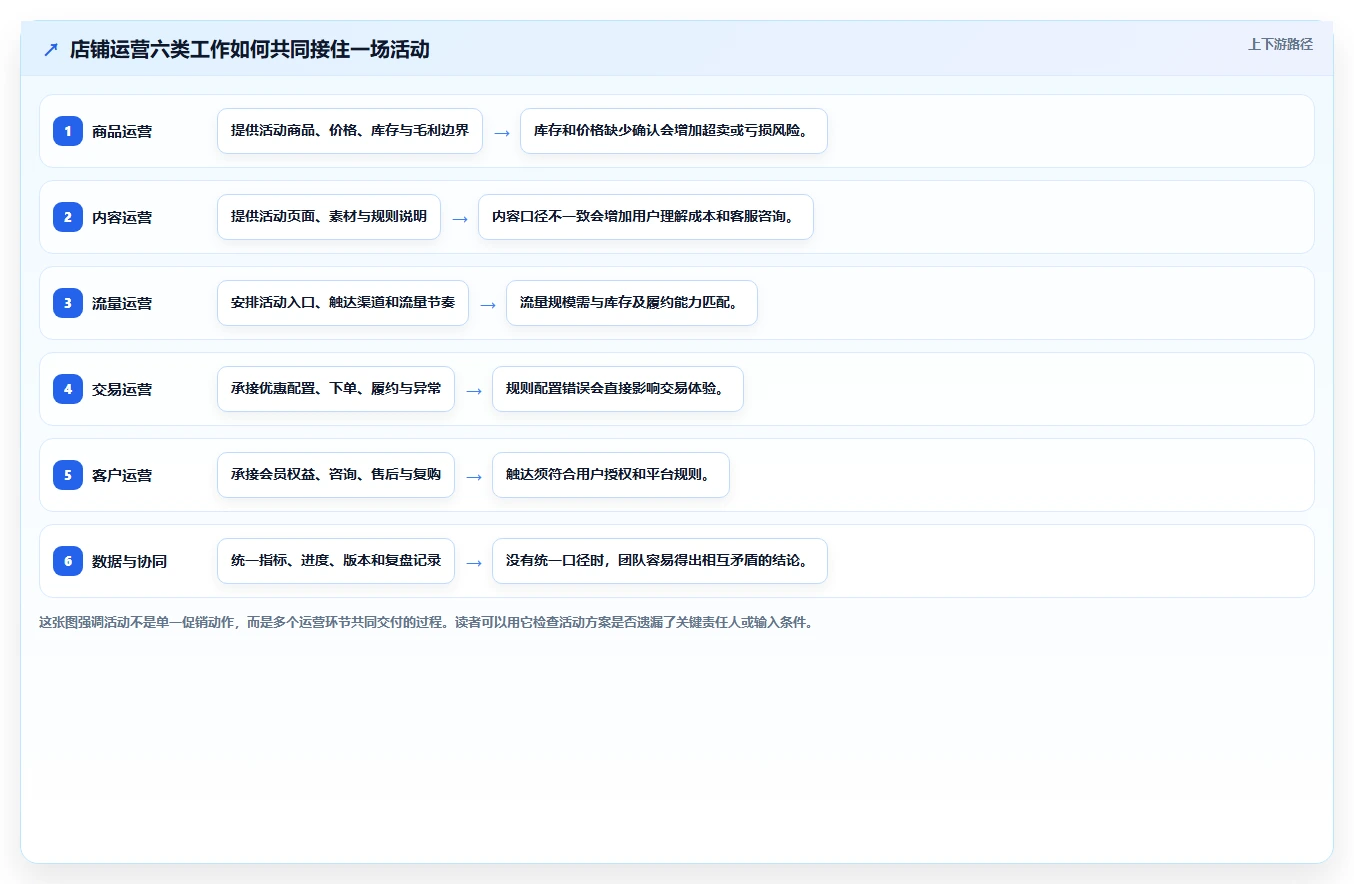Click the box 提供活动页面、素材与规则说明
The width and height of the screenshot is (1354, 884).
point(329,217)
